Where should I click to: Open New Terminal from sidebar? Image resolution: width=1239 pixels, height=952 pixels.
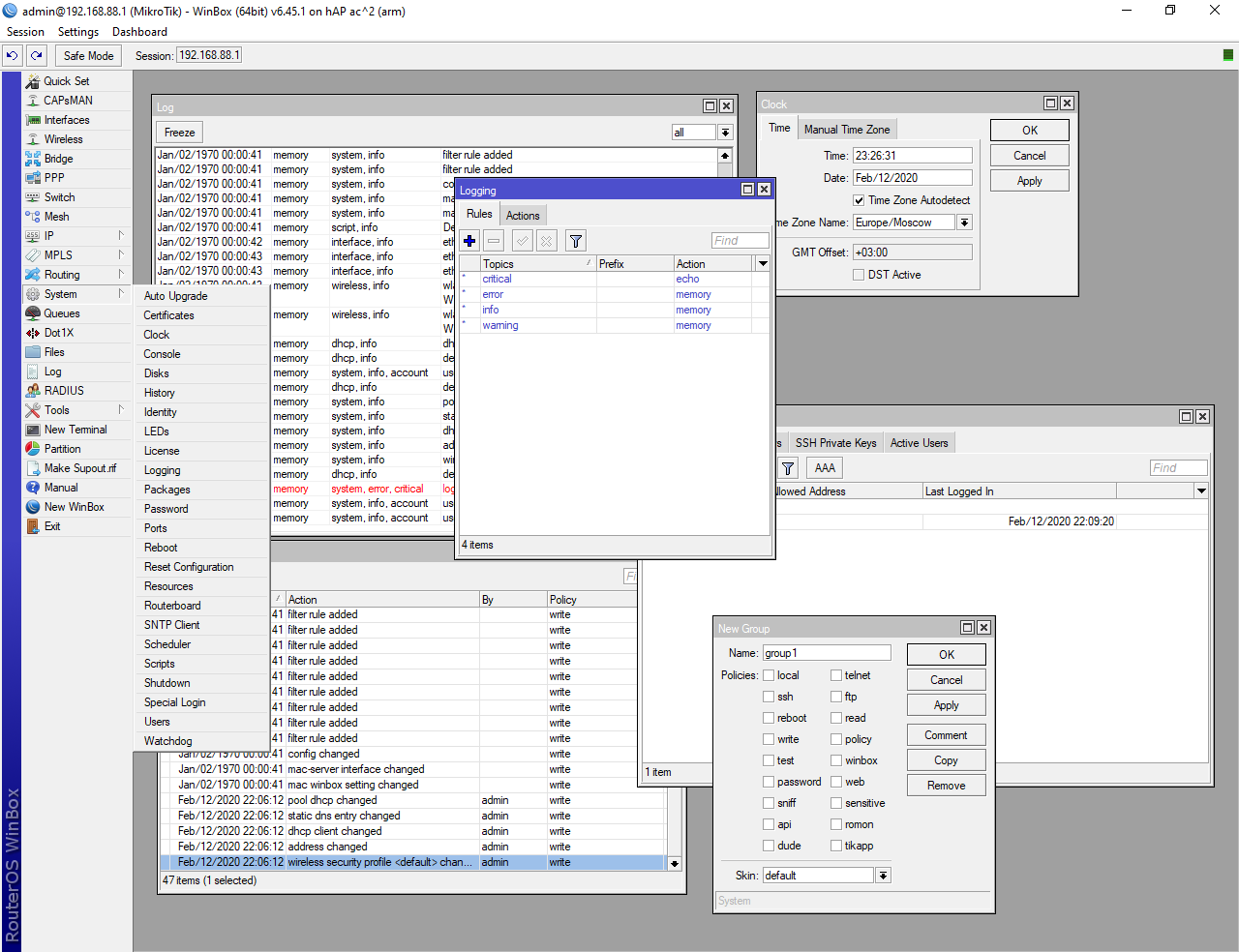pos(75,430)
